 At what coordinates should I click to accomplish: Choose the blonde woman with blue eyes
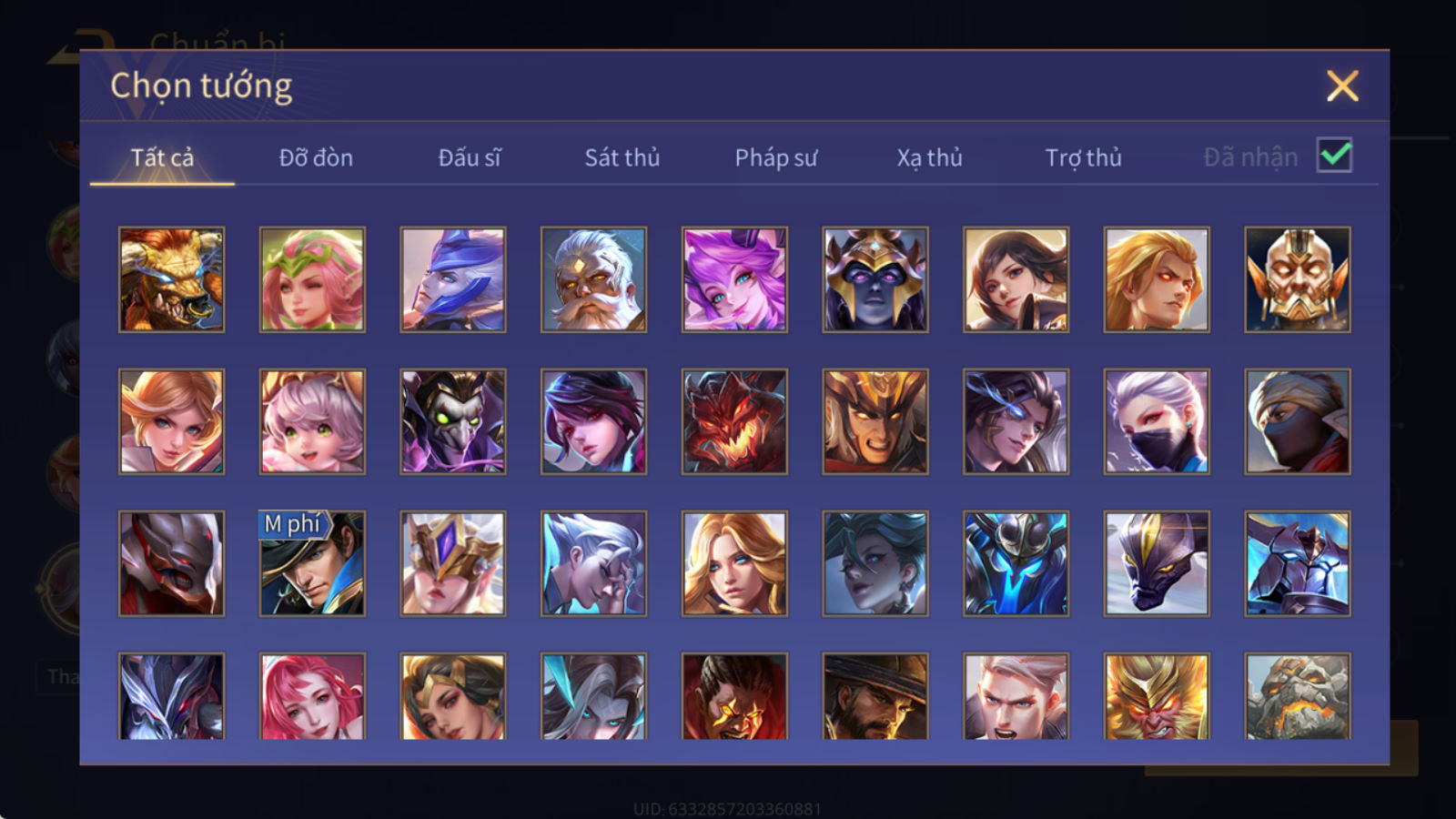tap(734, 563)
